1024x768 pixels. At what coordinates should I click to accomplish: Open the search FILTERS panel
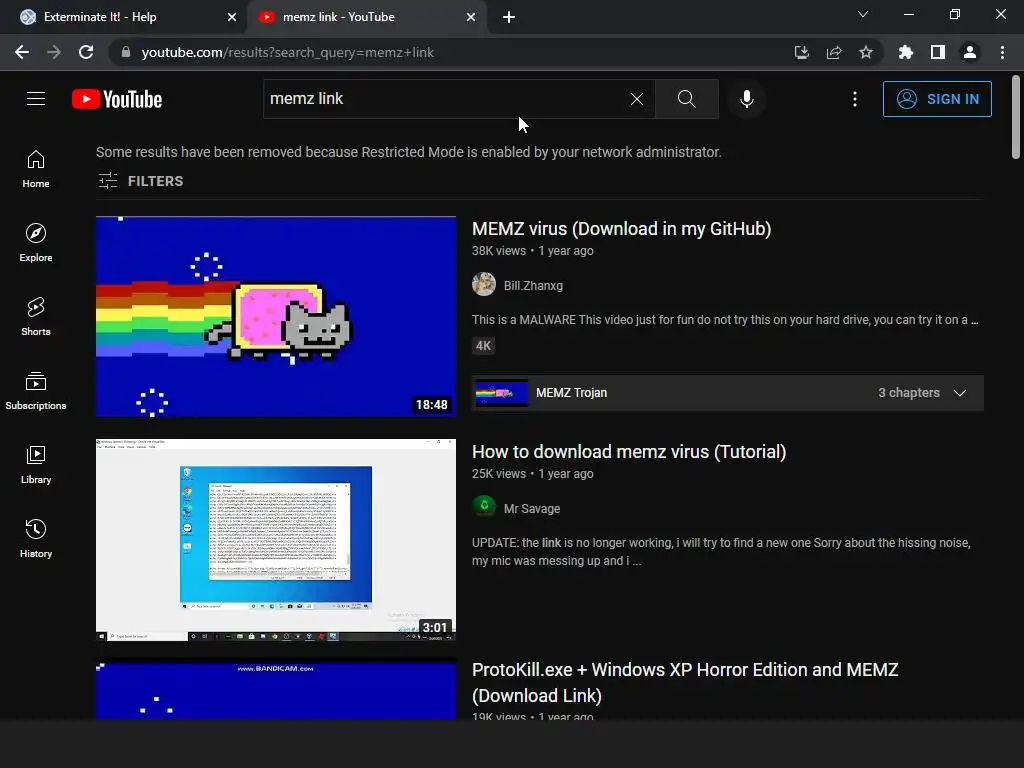(x=140, y=181)
